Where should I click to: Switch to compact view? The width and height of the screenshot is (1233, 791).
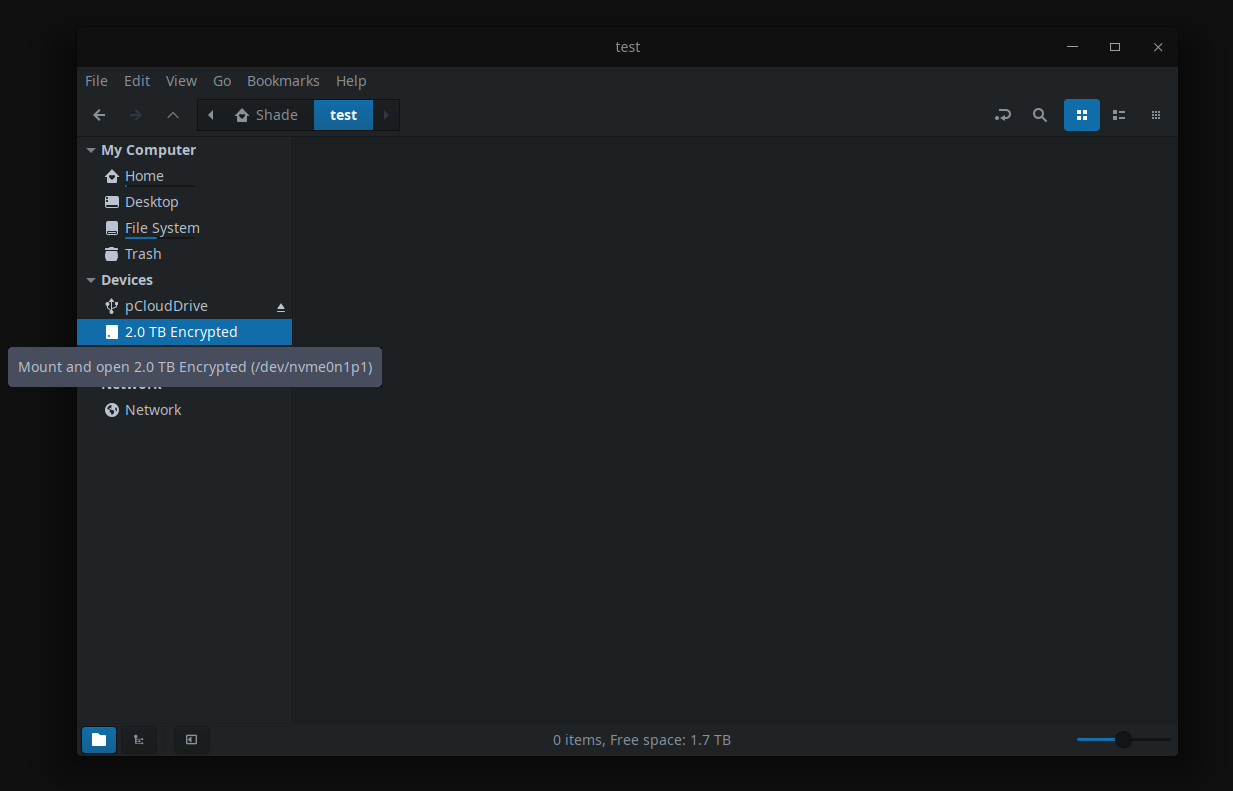(x=1155, y=114)
